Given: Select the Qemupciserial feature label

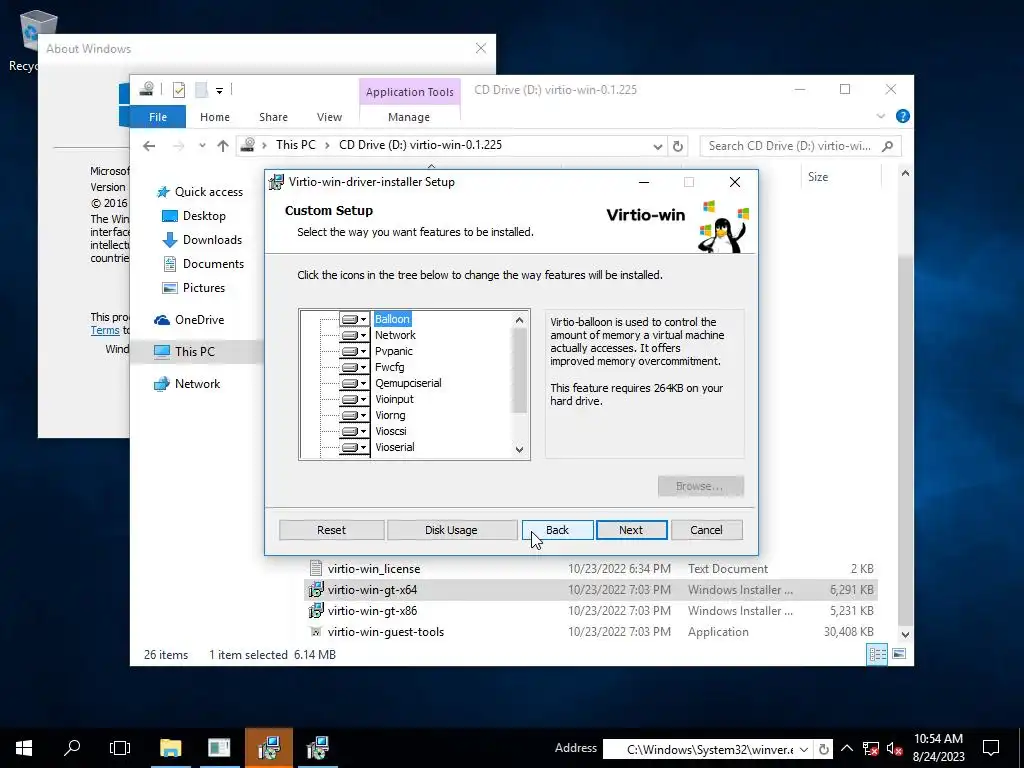Looking at the screenshot, I should pyautogui.click(x=408, y=383).
